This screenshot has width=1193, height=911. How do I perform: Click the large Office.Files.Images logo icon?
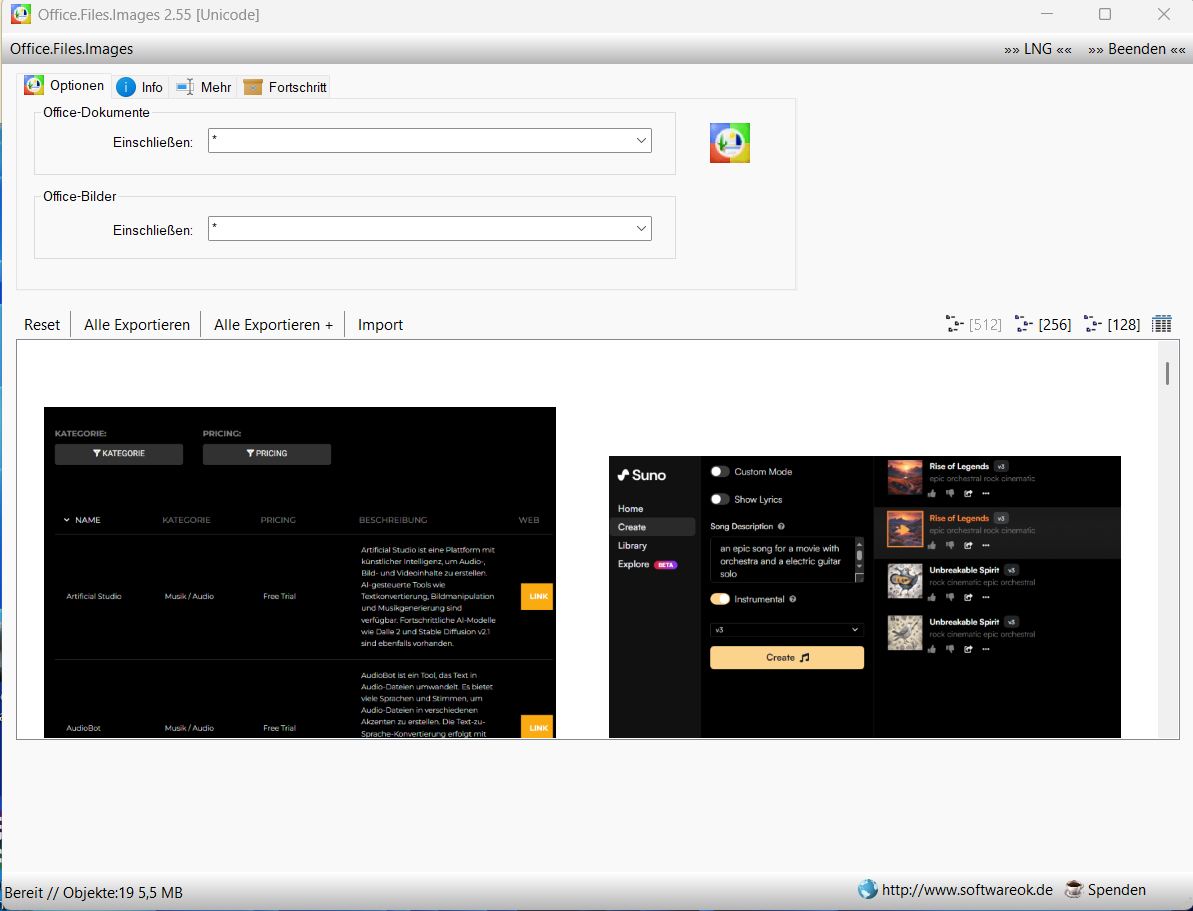(730, 143)
